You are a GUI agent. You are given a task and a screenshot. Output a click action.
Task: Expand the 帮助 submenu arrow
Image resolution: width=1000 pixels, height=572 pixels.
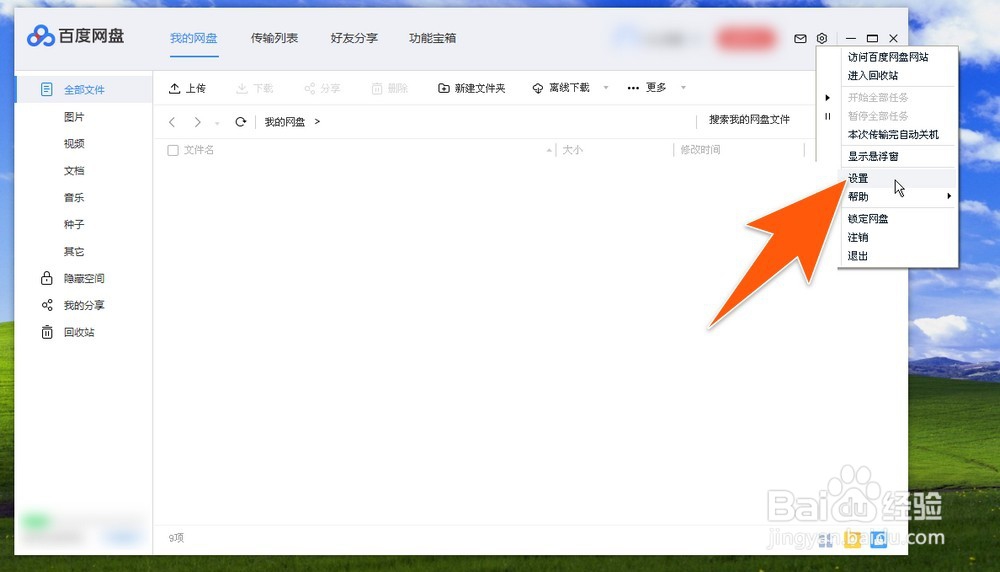point(949,196)
